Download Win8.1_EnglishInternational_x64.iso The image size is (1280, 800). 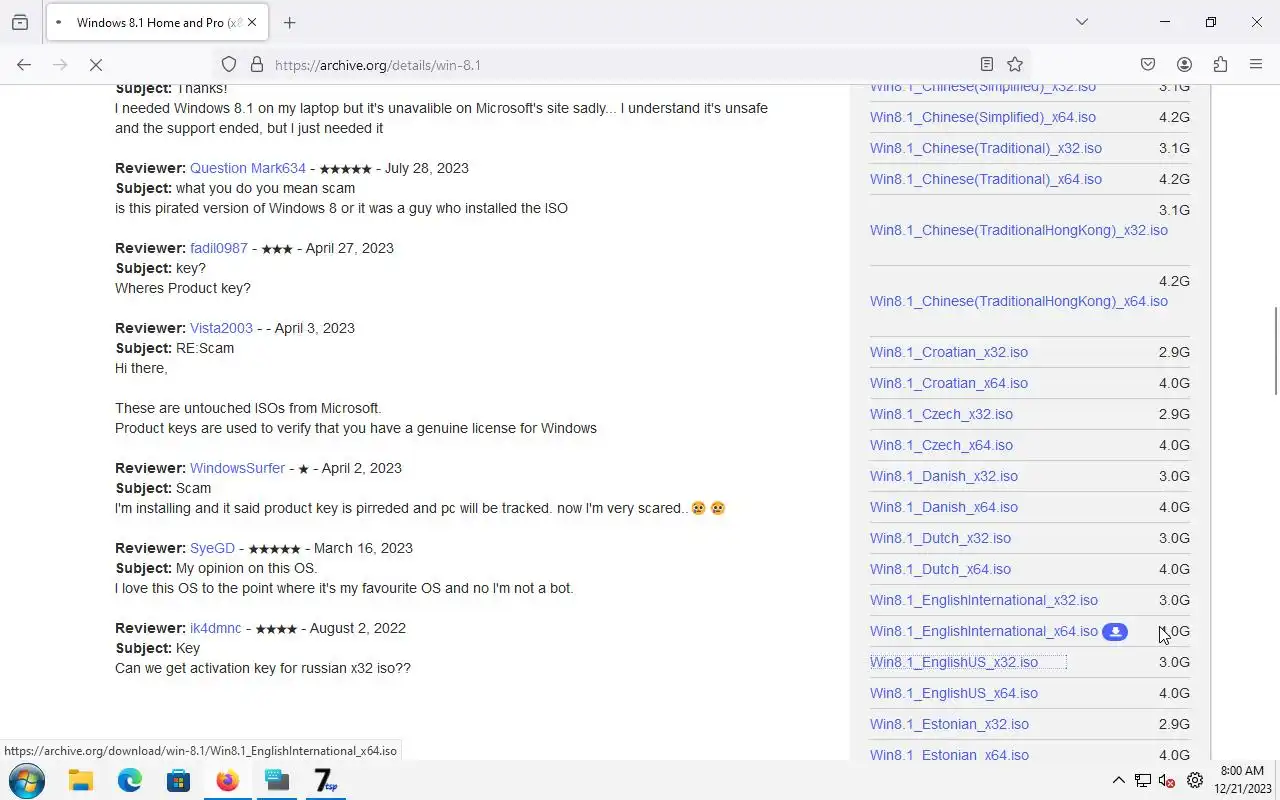point(984,631)
